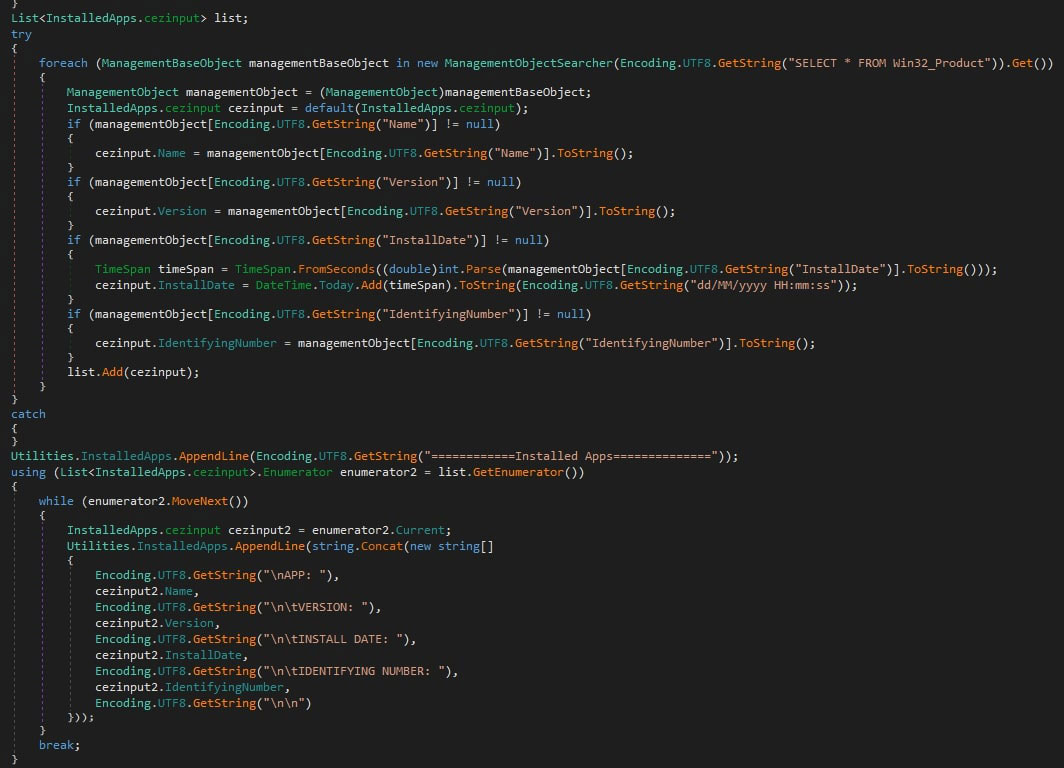The width and height of the screenshot is (1064, 768).
Task: Click the 'using' keyword before List enumerator
Action: click(28, 472)
